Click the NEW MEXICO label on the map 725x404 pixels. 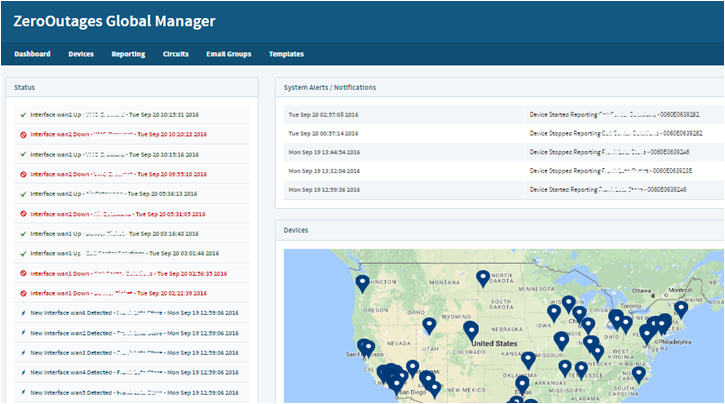pos(466,390)
